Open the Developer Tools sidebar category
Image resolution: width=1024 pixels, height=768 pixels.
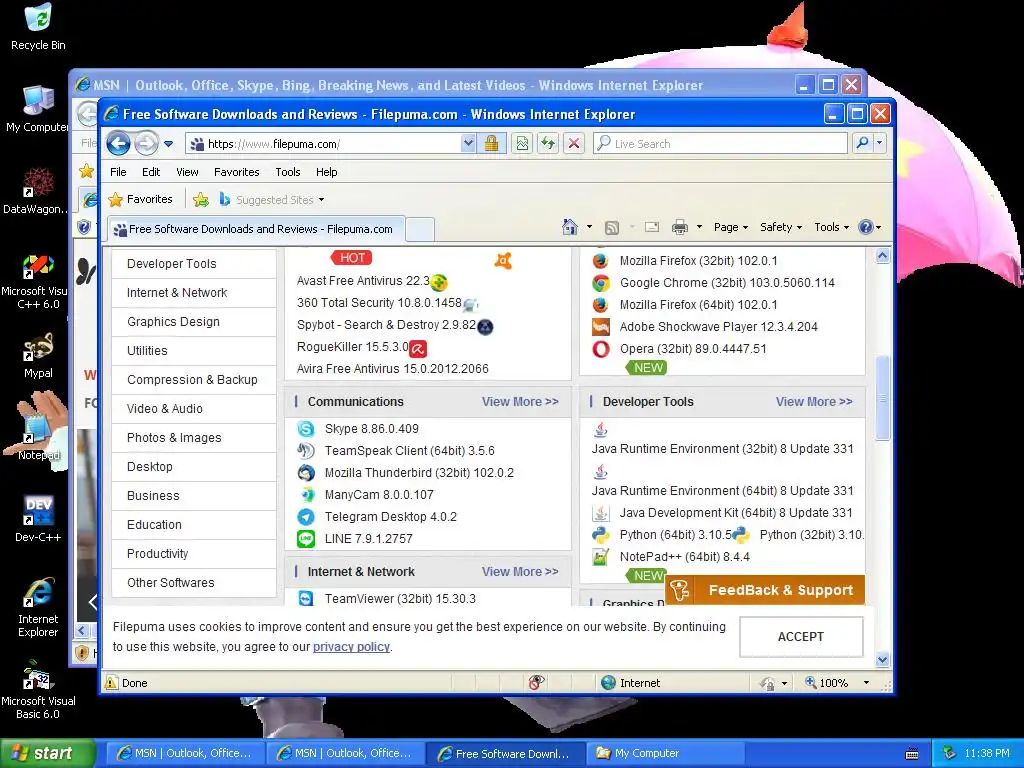(x=194, y=264)
